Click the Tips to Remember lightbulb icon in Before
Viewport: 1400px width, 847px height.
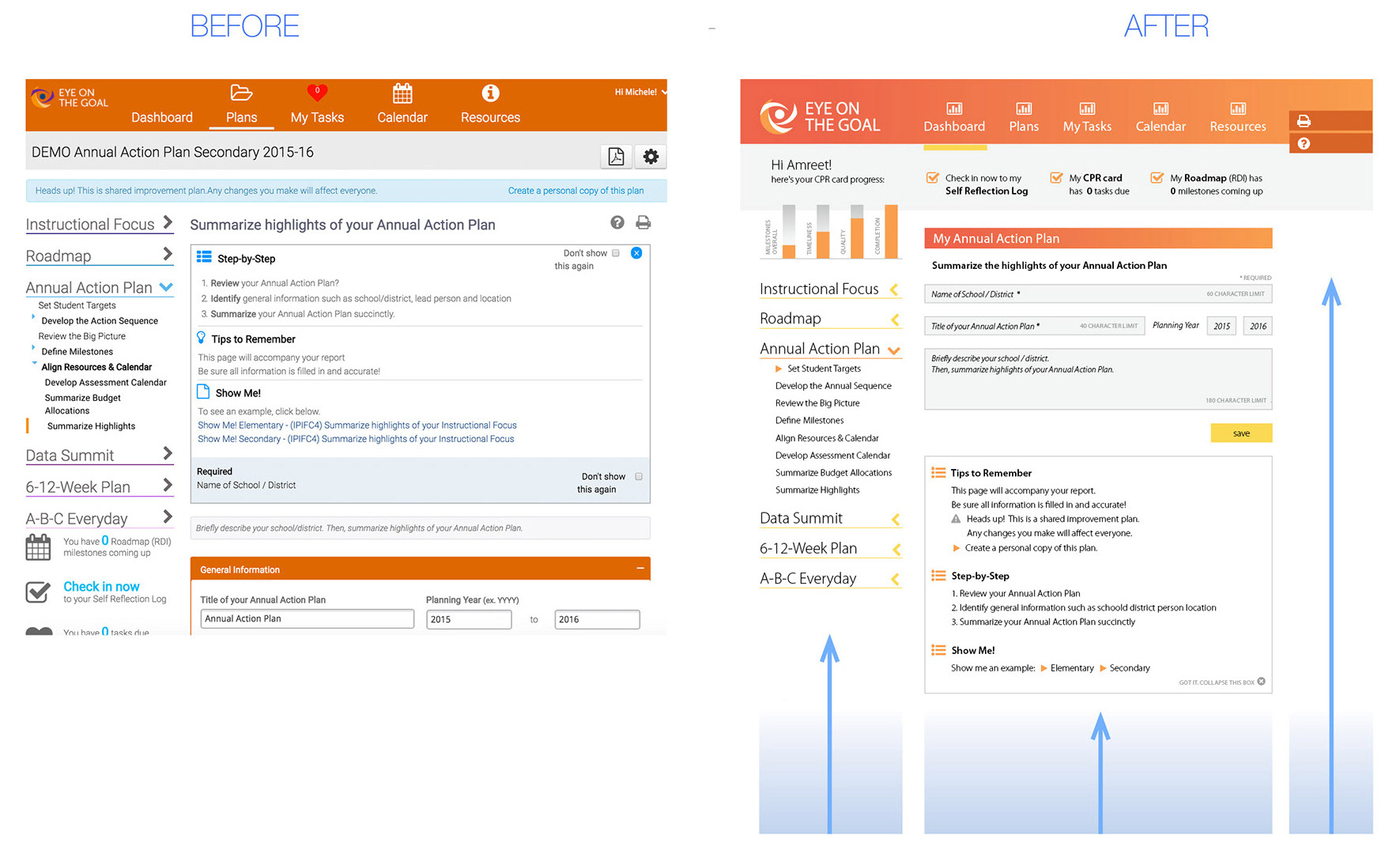coord(201,338)
